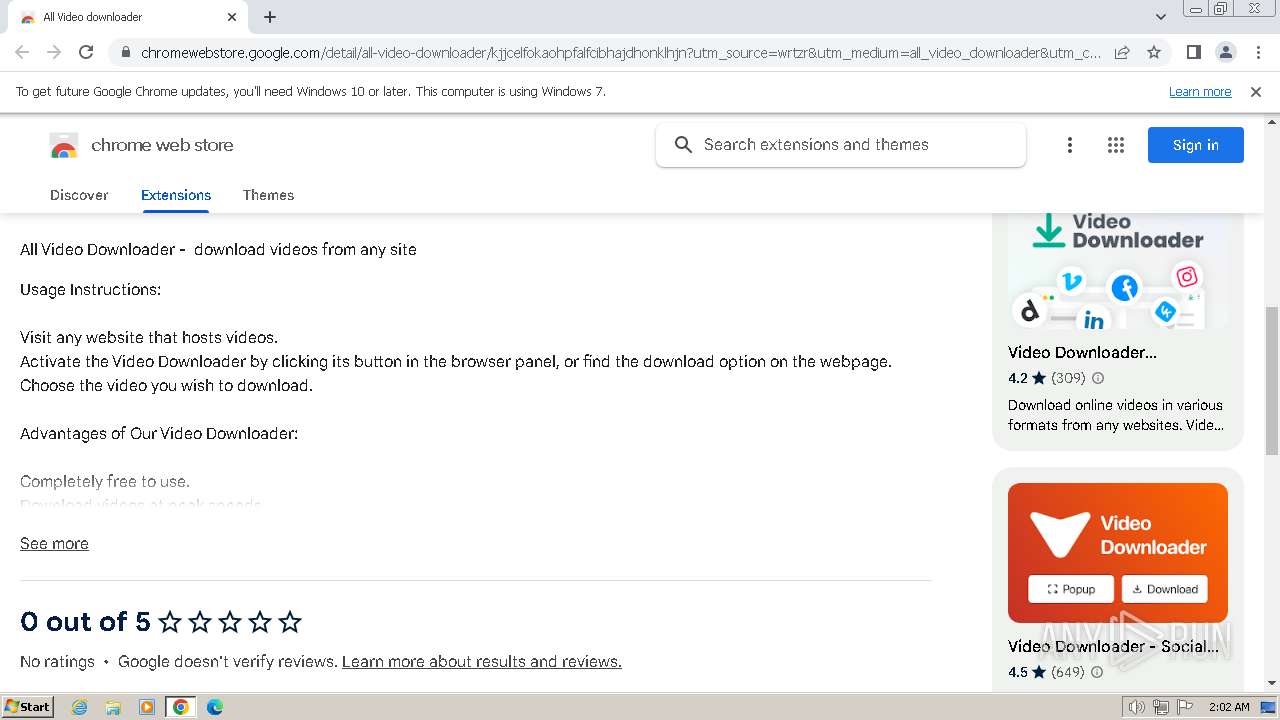Click the Chrome taskbar icon
The image size is (1280, 720).
(x=181, y=707)
